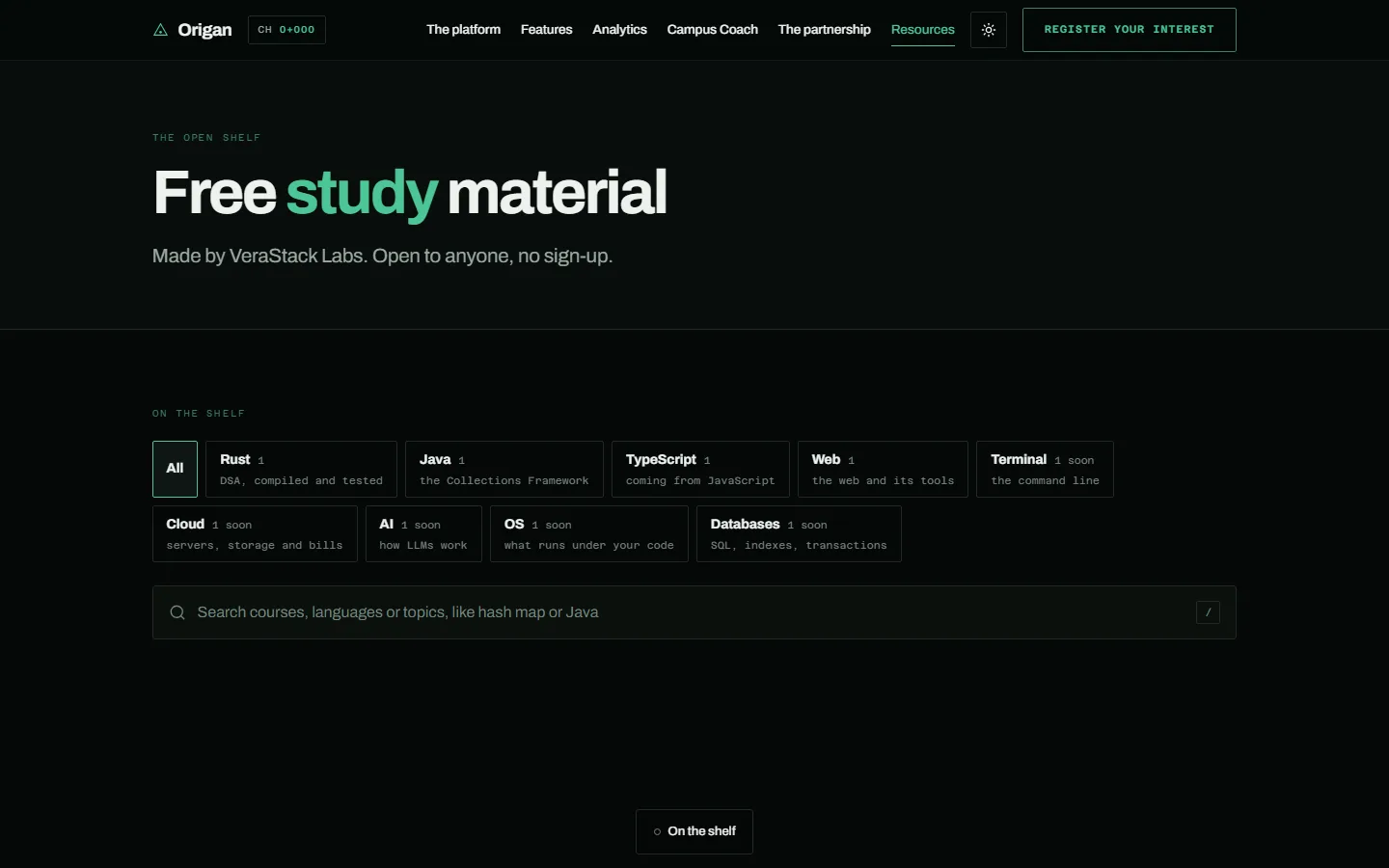The width and height of the screenshot is (1389, 868).
Task: Filter by Java Collections Framework
Action: (504, 469)
